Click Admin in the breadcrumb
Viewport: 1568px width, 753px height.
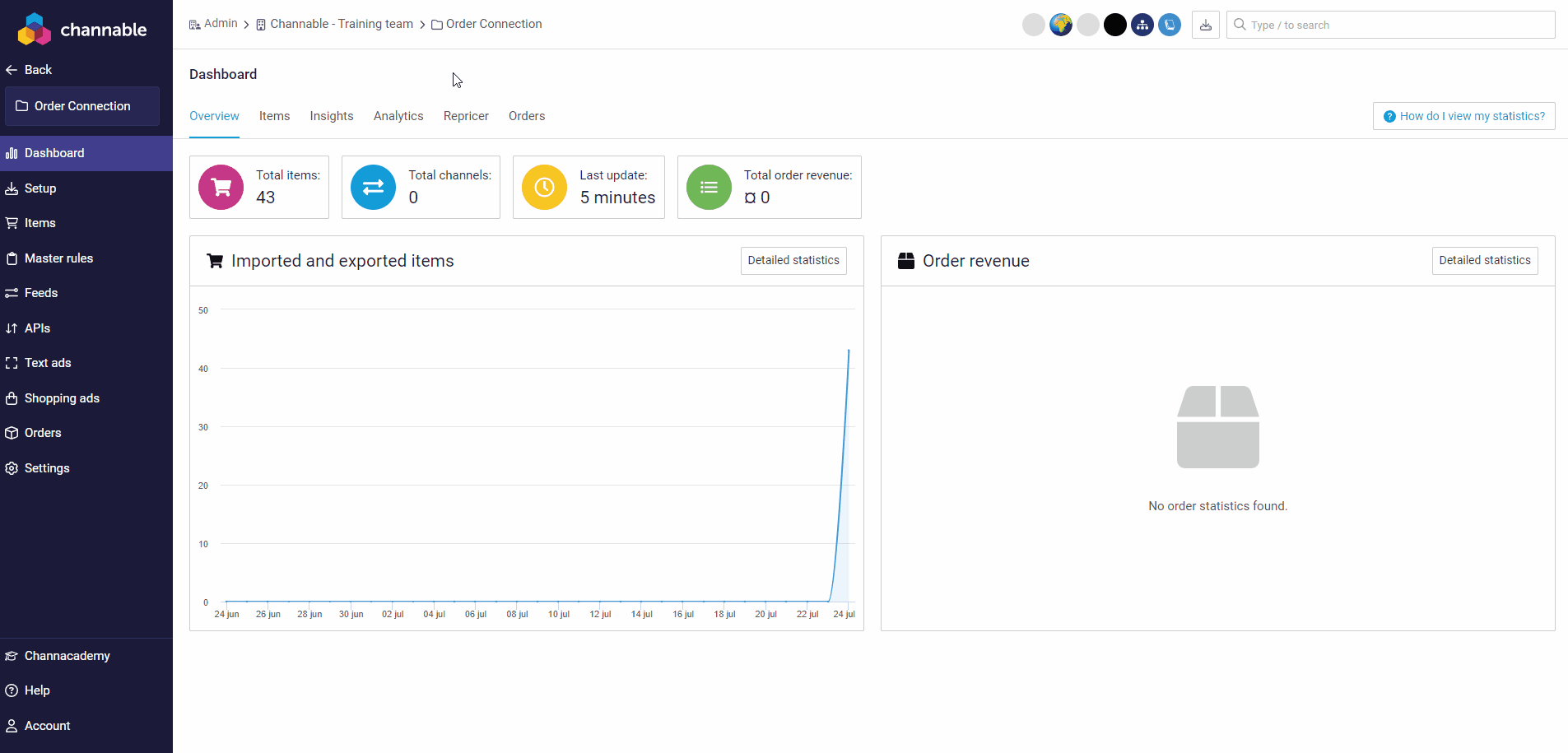(x=220, y=24)
